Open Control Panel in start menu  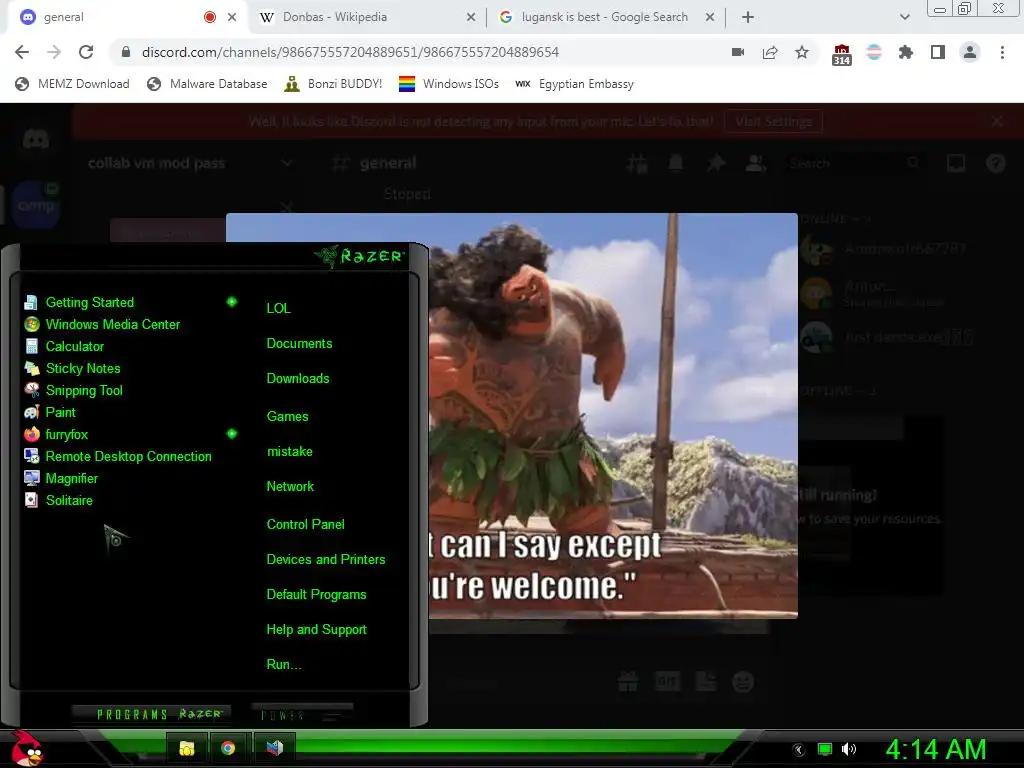click(x=306, y=524)
